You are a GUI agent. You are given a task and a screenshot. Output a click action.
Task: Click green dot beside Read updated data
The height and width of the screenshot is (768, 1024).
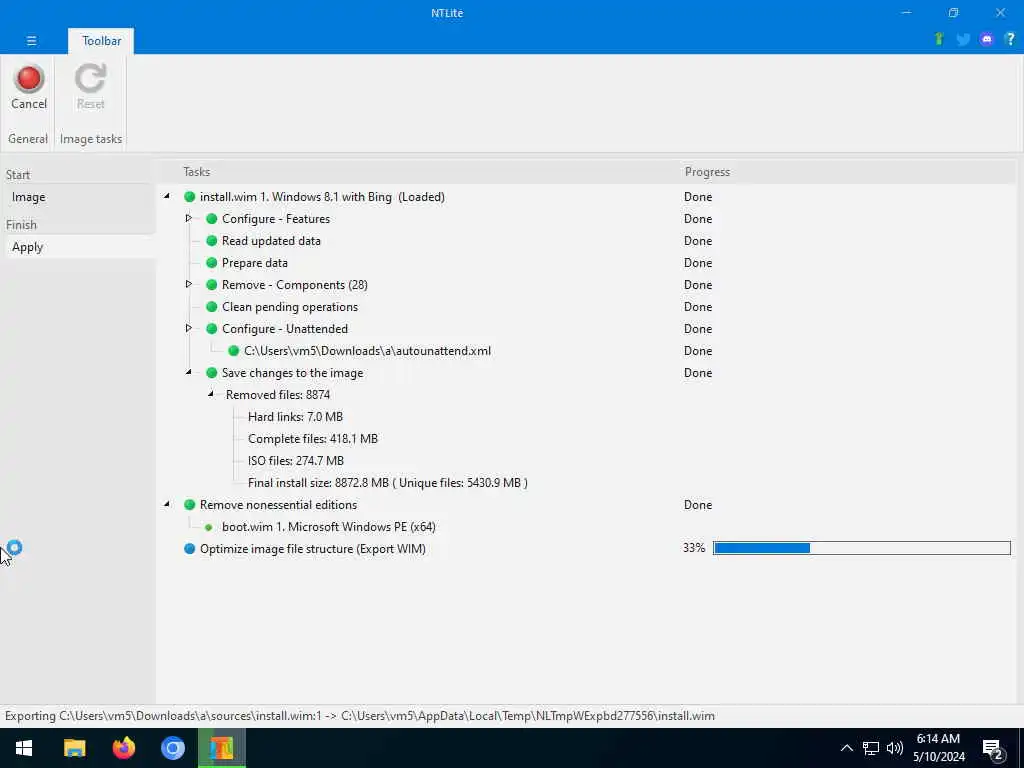pyautogui.click(x=212, y=241)
